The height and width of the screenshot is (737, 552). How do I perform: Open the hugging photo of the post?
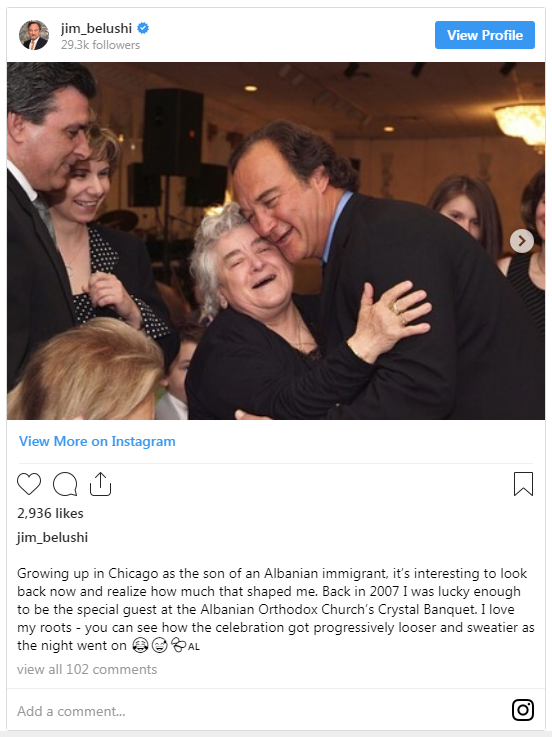[x=276, y=241]
